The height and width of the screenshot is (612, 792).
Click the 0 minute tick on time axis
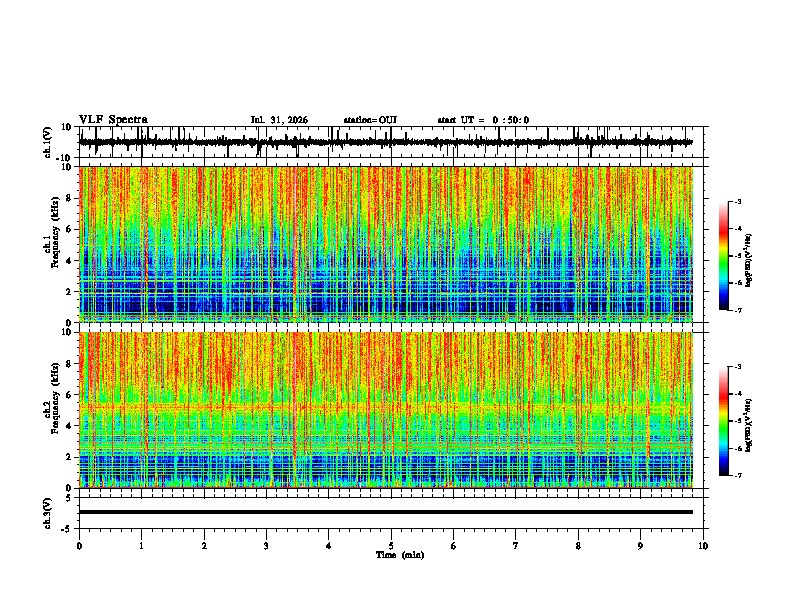tap(79, 546)
